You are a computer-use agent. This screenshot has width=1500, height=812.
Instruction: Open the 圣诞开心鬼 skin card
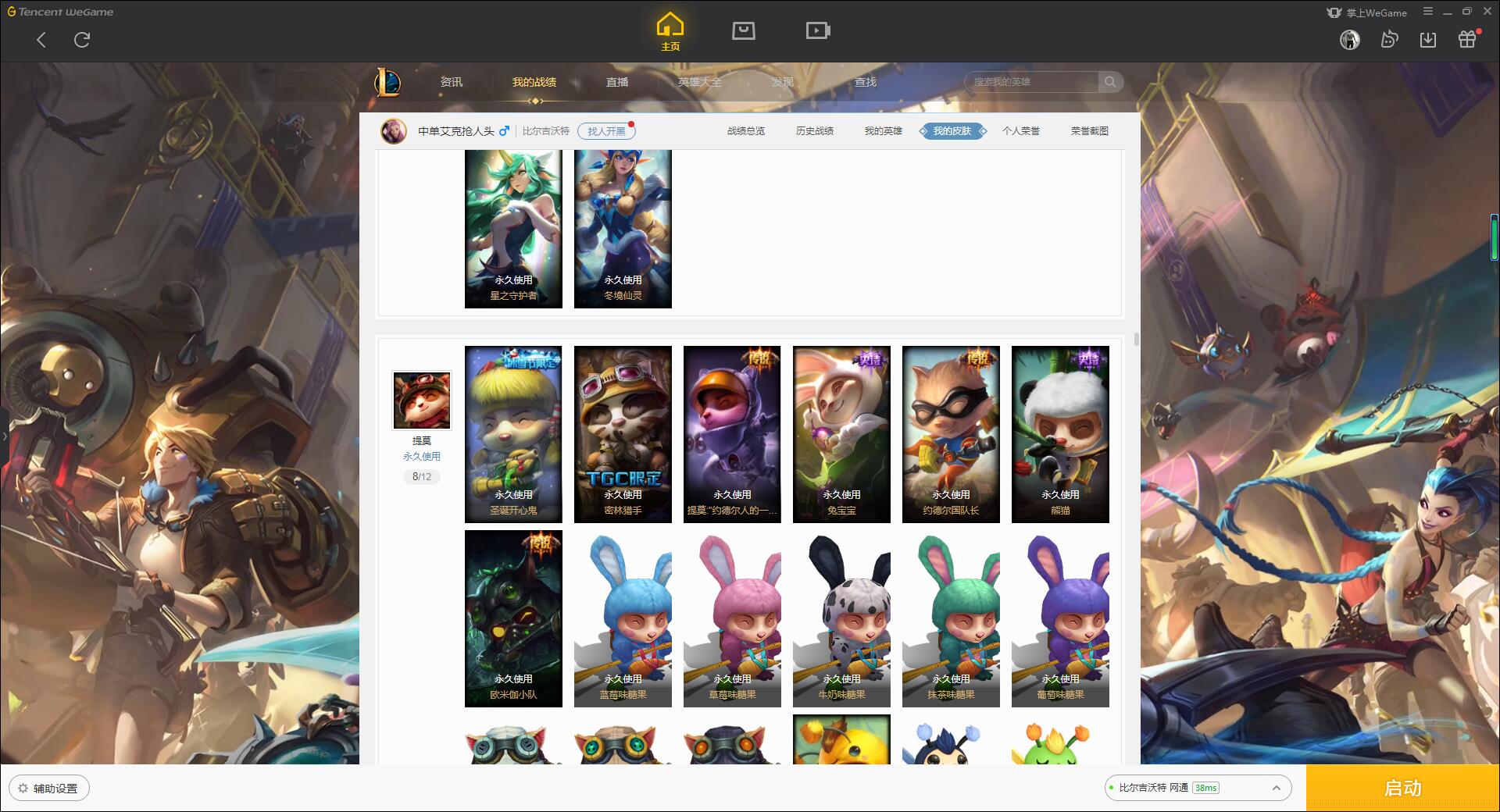(x=513, y=434)
